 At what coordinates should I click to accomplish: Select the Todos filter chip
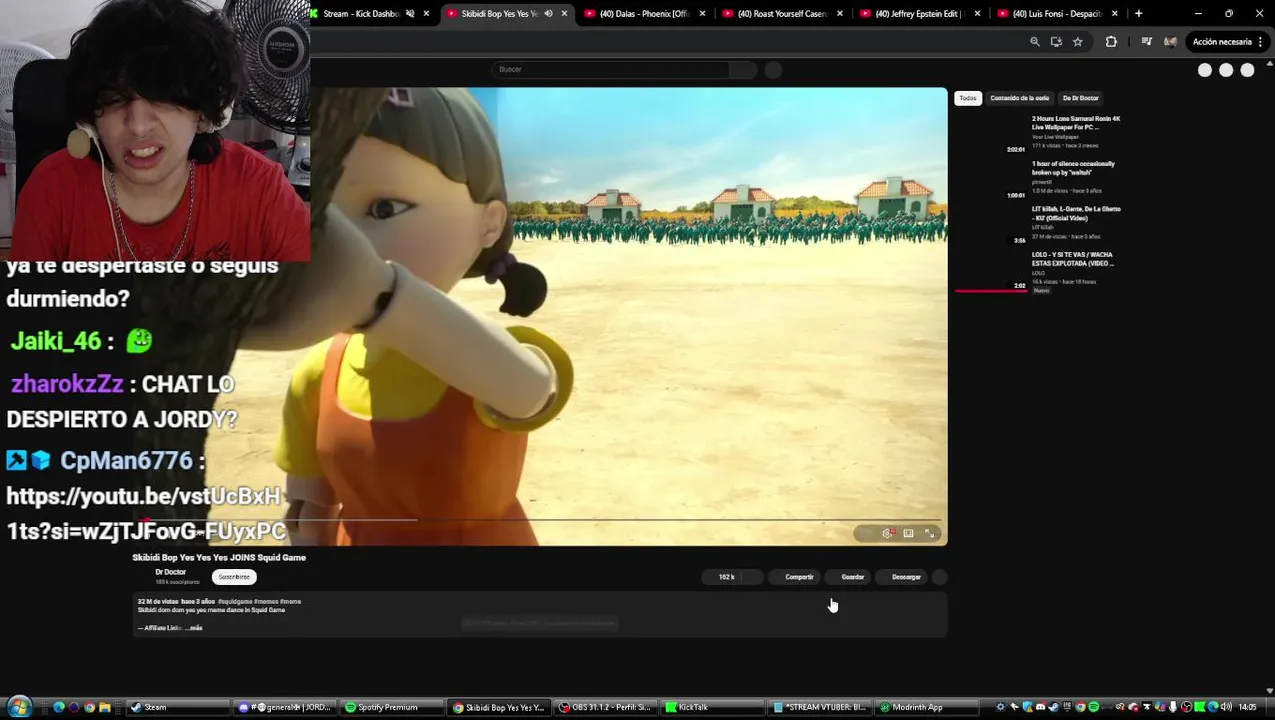(968, 98)
